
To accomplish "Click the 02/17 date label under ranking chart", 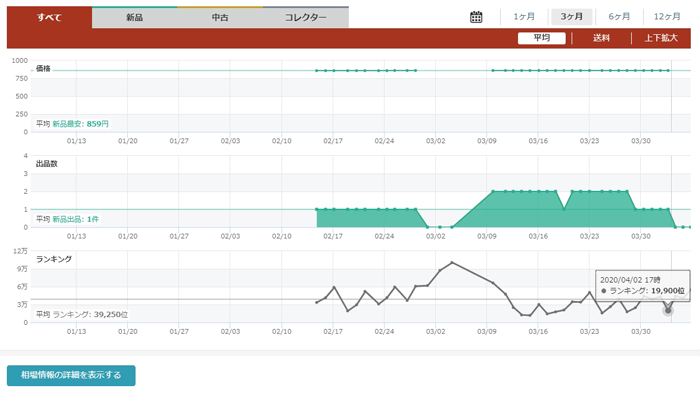I will coord(333,331).
